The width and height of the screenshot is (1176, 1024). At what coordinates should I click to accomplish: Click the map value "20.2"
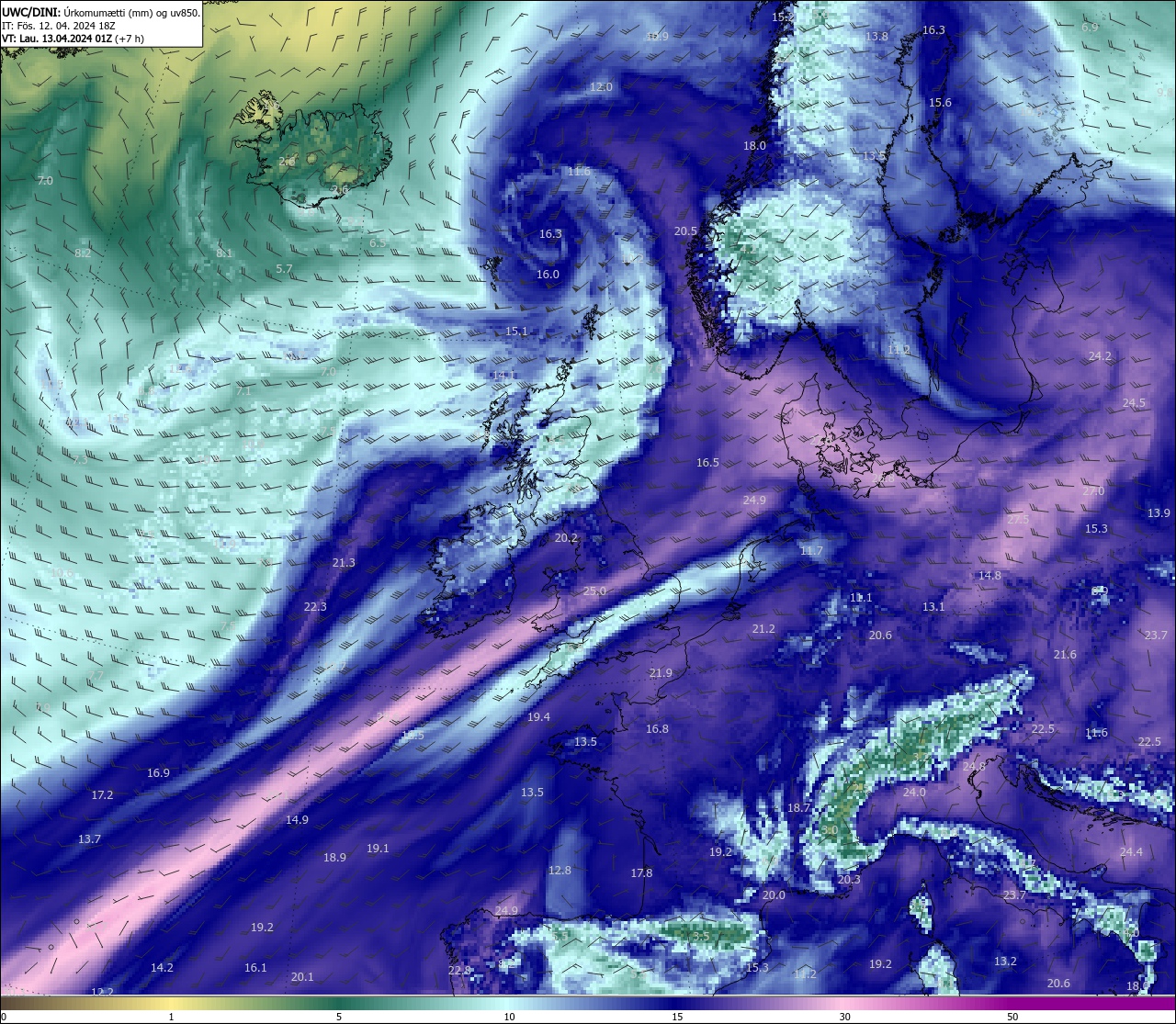point(566,538)
